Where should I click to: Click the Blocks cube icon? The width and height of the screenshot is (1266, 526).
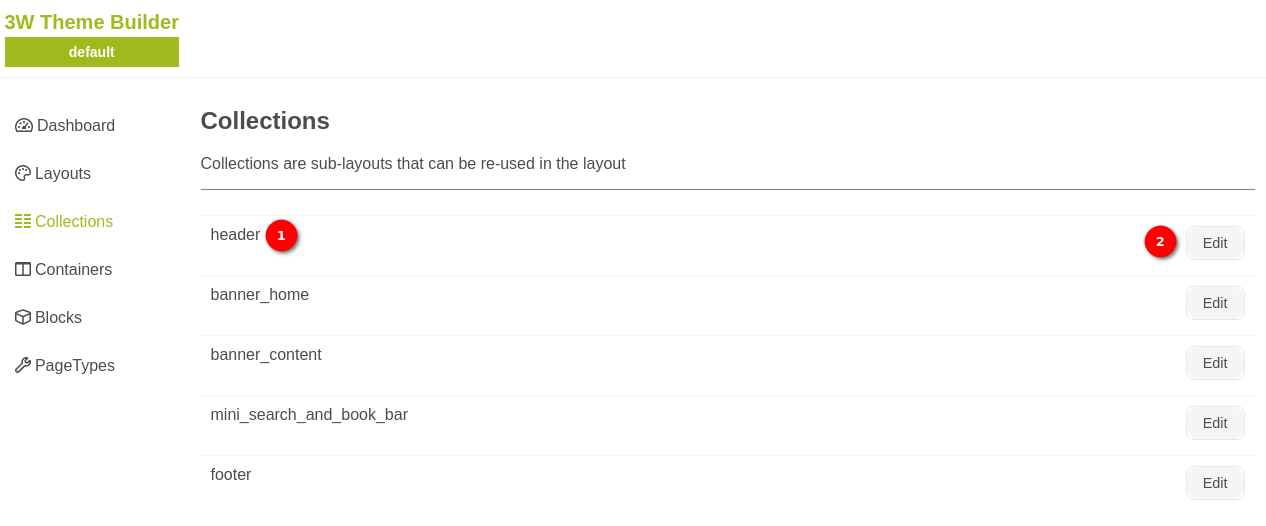[x=23, y=318]
